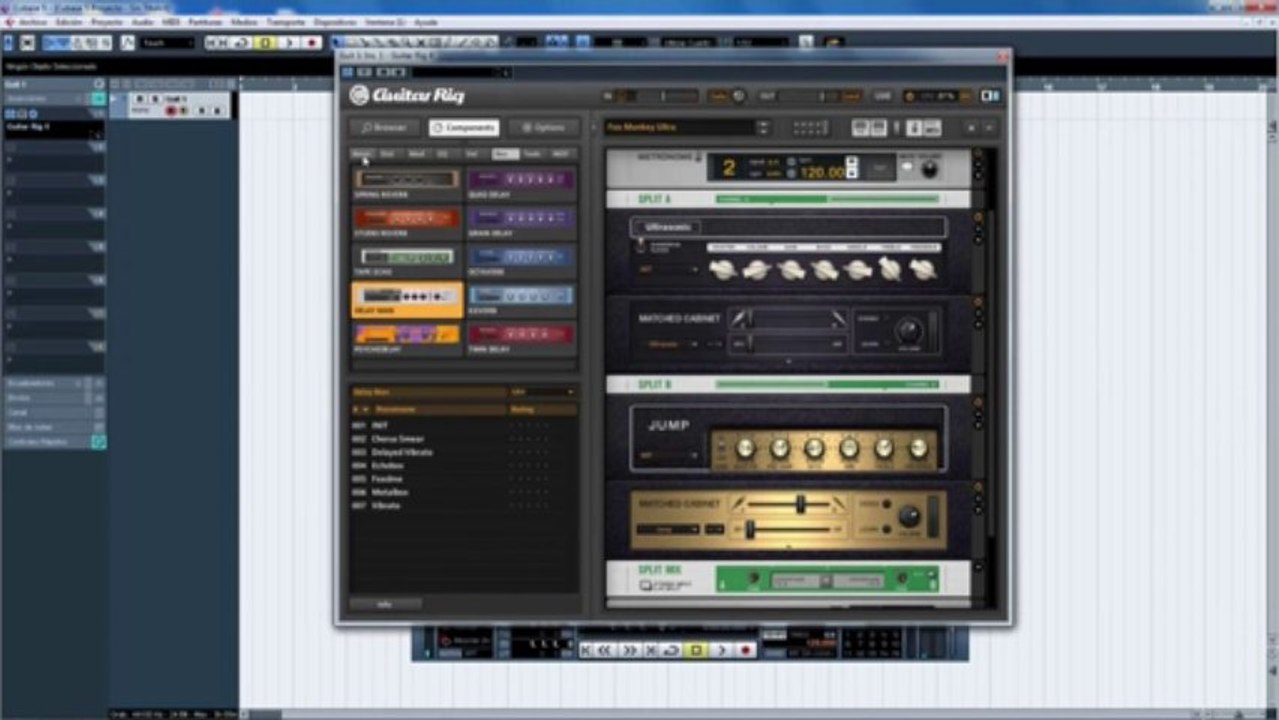This screenshot has height=720, width=1279.
Task: Toggle cycle loop in bottom transport panel
Action: point(672,650)
